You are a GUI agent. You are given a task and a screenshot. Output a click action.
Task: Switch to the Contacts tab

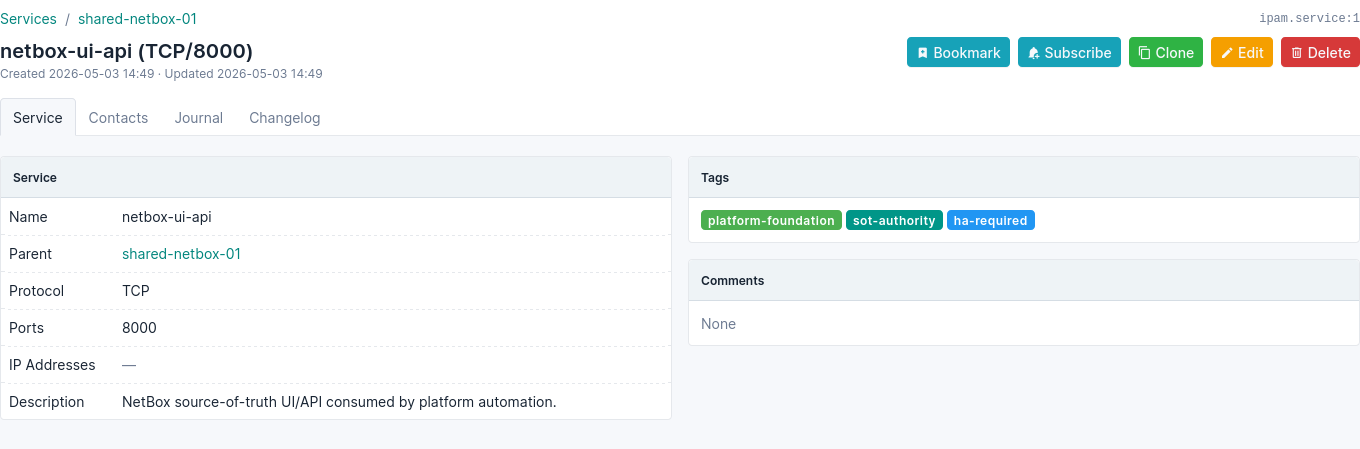tap(118, 118)
